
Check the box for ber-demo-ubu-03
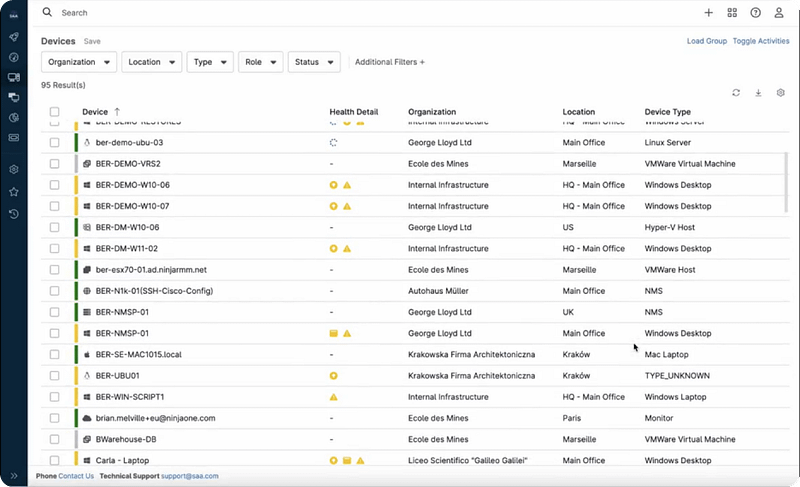[55, 143]
